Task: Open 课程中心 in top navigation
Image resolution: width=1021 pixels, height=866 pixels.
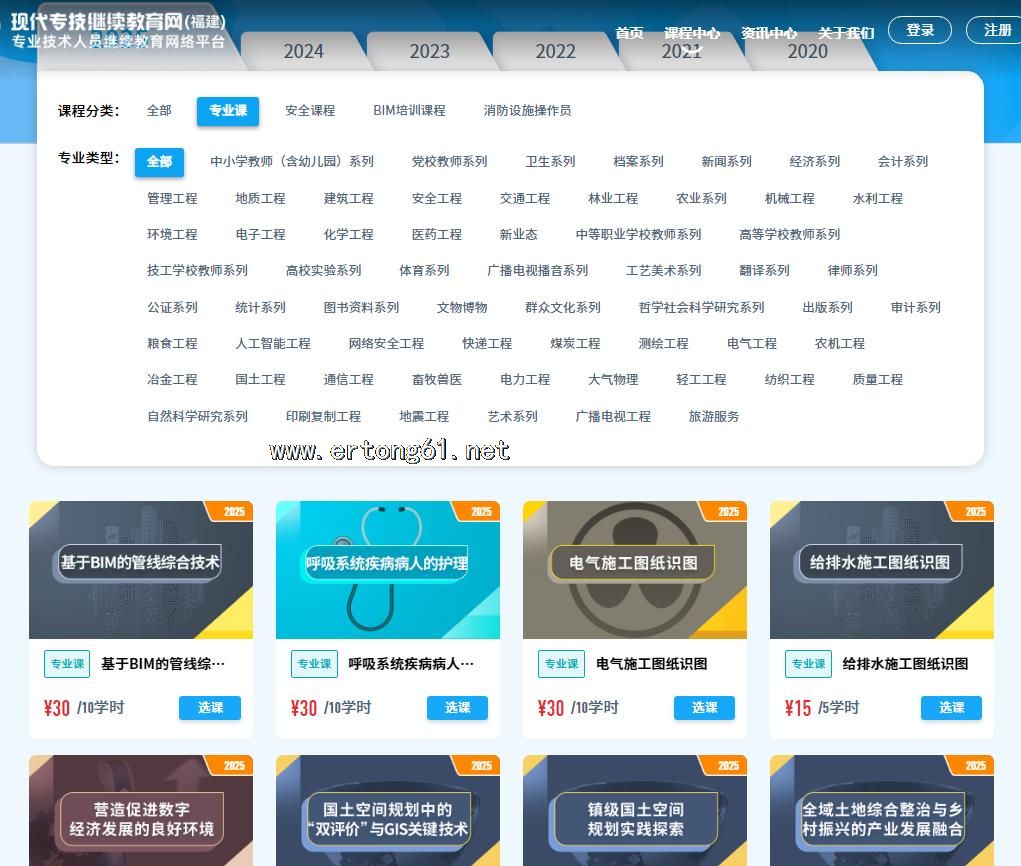Action: point(691,33)
